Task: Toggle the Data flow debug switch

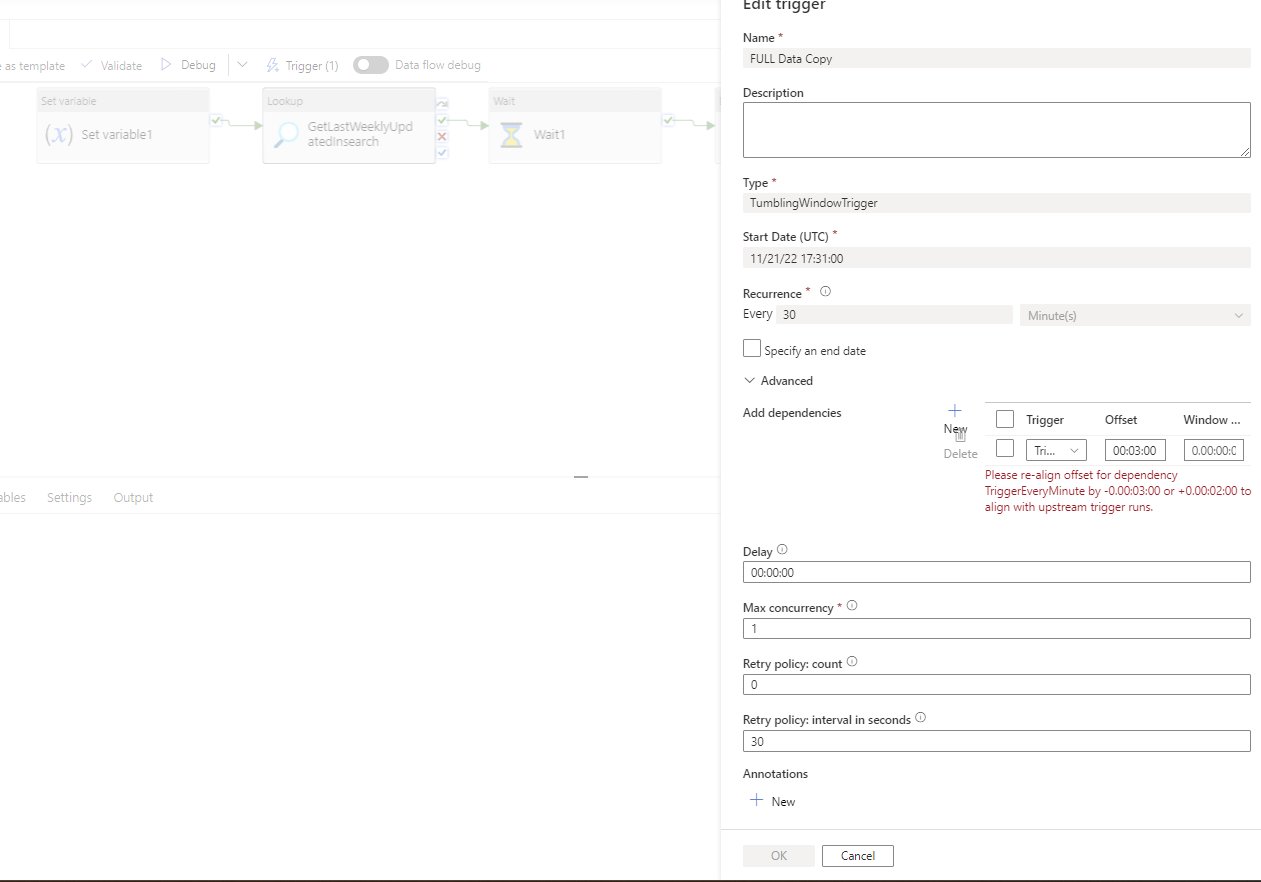Action: click(x=370, y=65)
